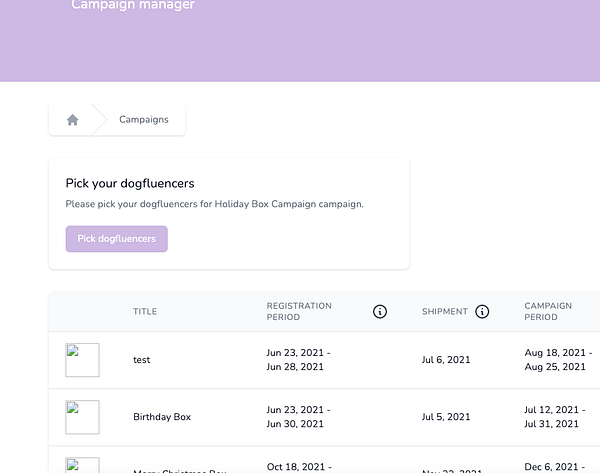Click the Shipment column header

pyautogui.click(x=445, y=312)
